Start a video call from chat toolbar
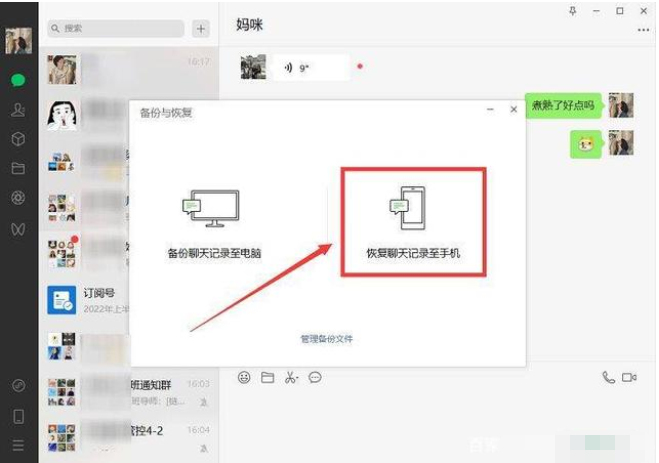Screen dimensions: 659x463 point(629,377)
